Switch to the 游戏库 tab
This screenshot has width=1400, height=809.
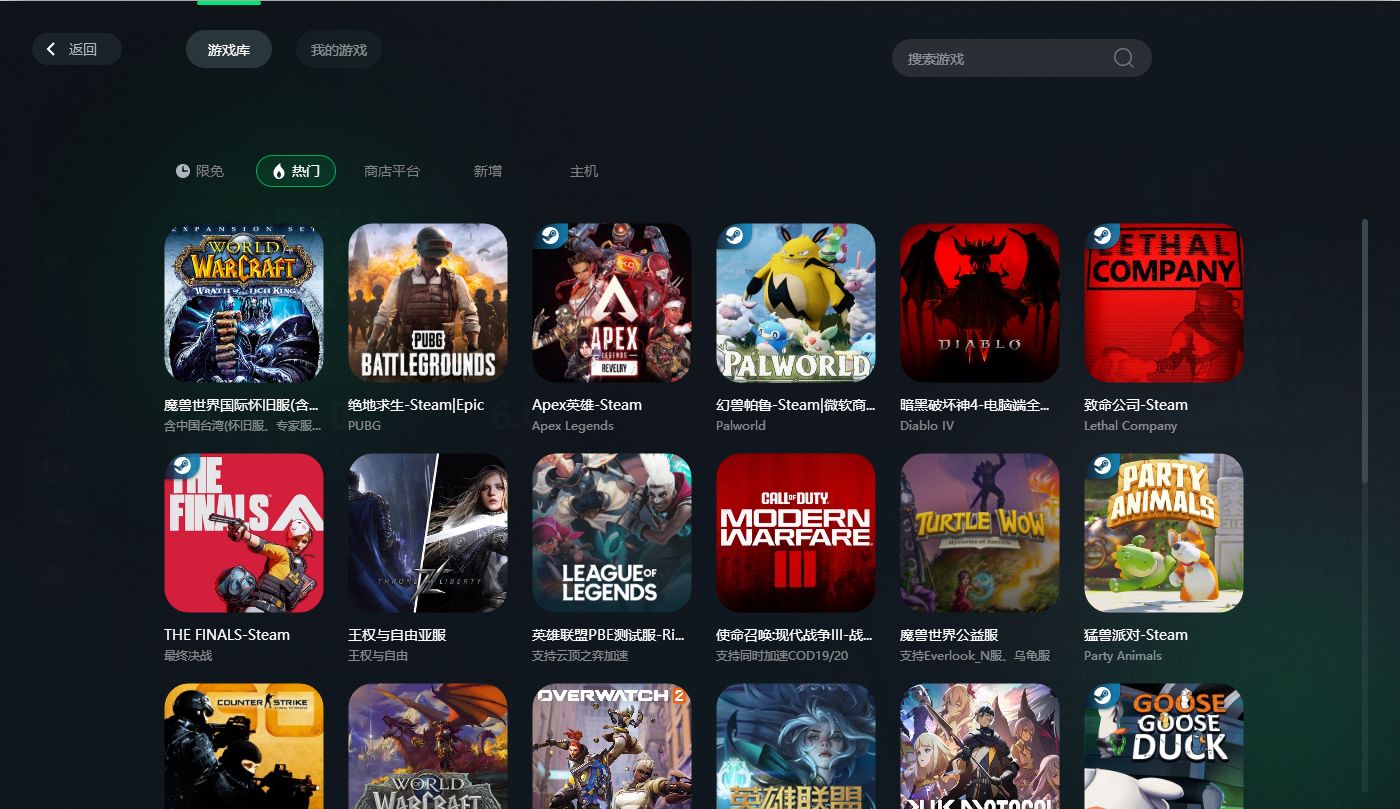pyautogui.click(x=229, y=49)
